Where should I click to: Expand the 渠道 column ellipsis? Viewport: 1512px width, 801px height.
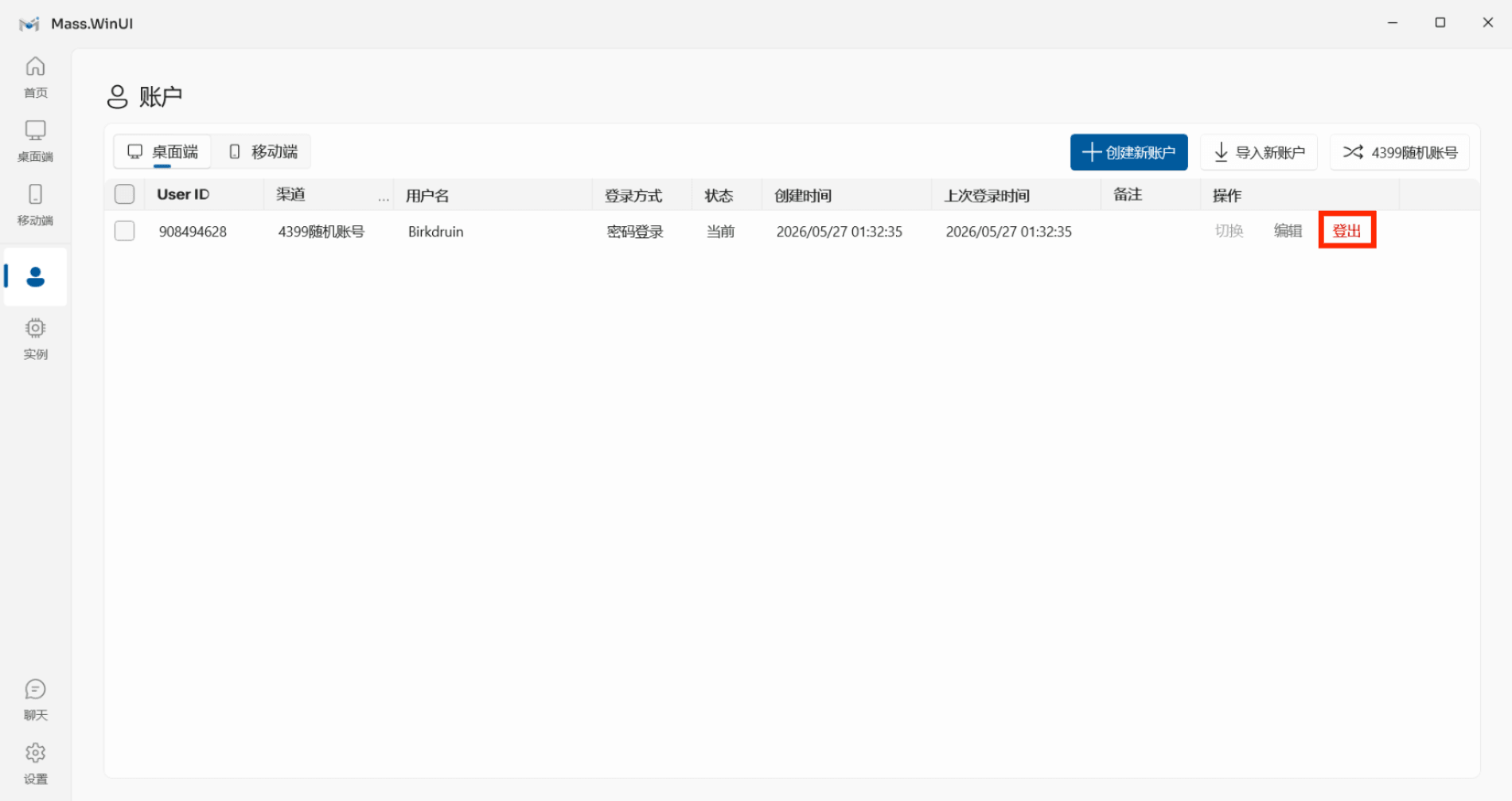pos(384,198)
